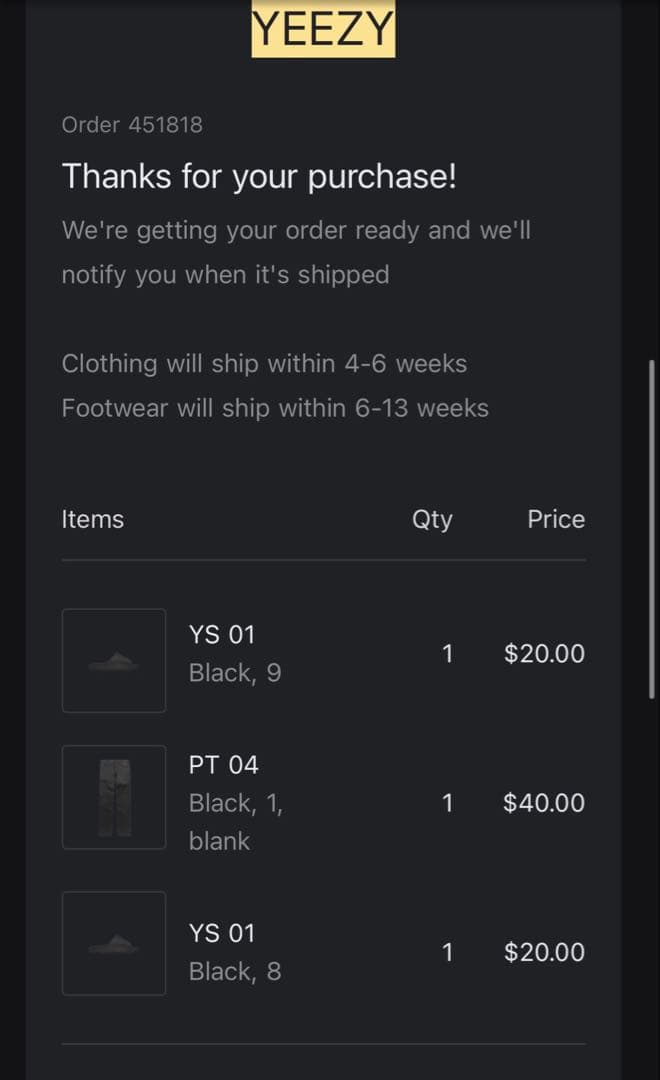Select the Black, 1, blank variant text
Image resolution: width=660 pixels, height=1080 pixels.
point(236,822)
